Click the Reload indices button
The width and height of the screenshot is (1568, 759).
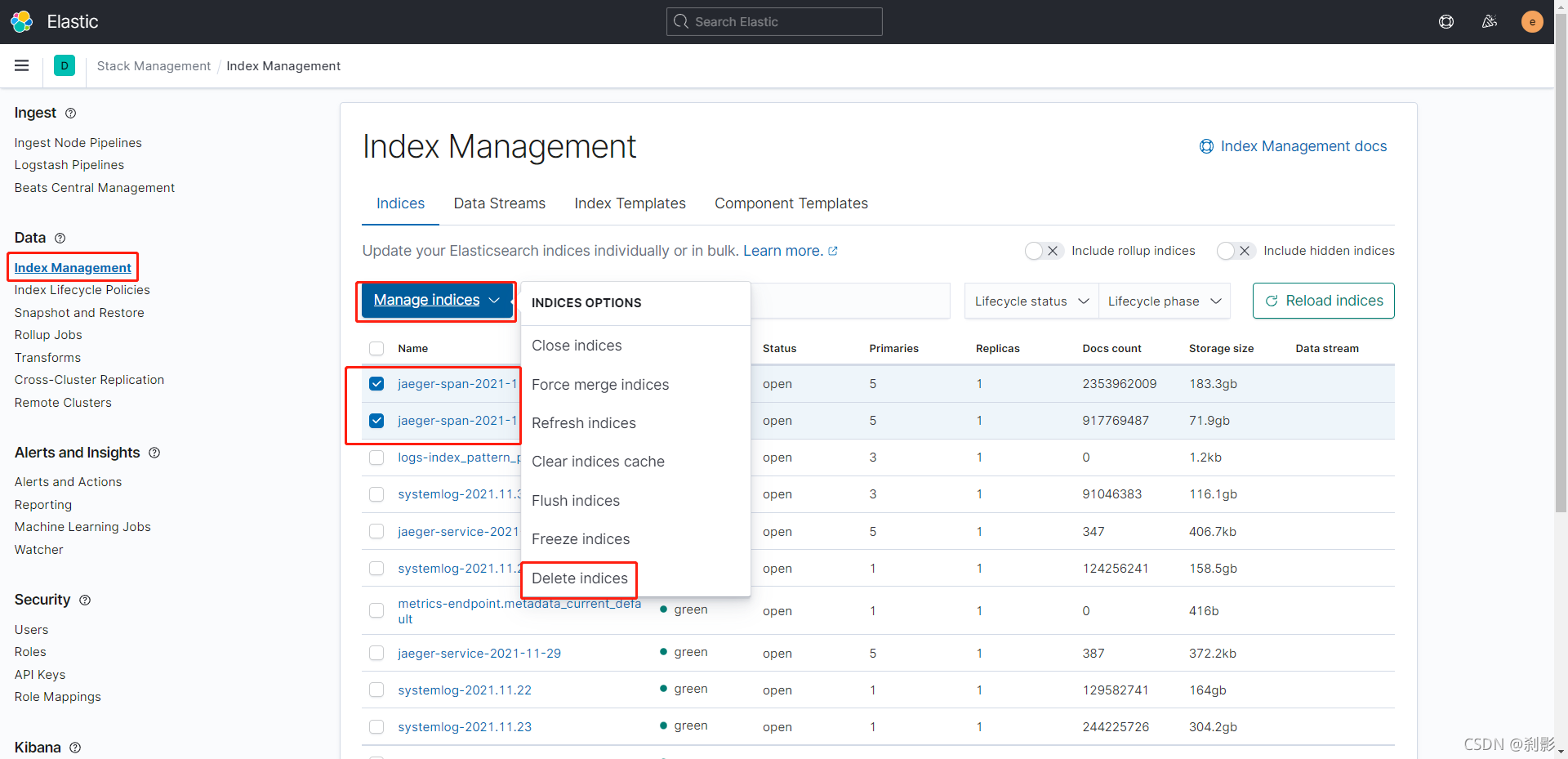[1324, 301]
